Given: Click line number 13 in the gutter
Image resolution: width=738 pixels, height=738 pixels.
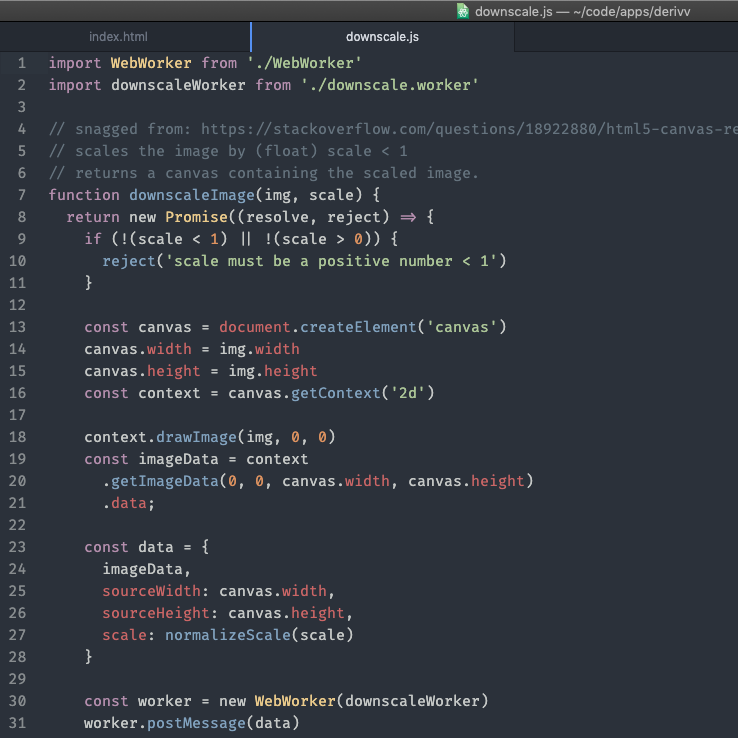Looking at the screenshot, I should click(17, 327).
